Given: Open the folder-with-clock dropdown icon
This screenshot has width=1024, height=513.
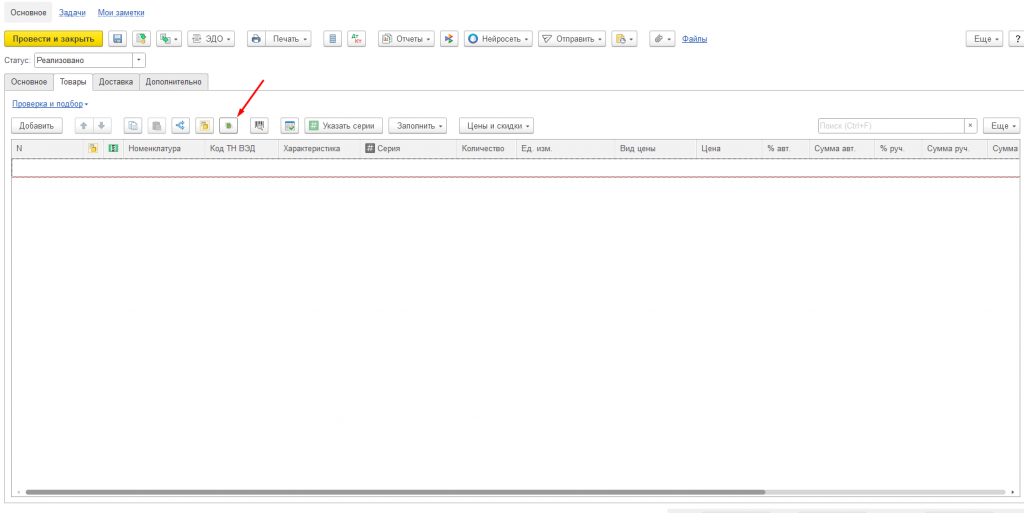Looking at the screenshot, I should pyautogui.click(x=624, y=39).
